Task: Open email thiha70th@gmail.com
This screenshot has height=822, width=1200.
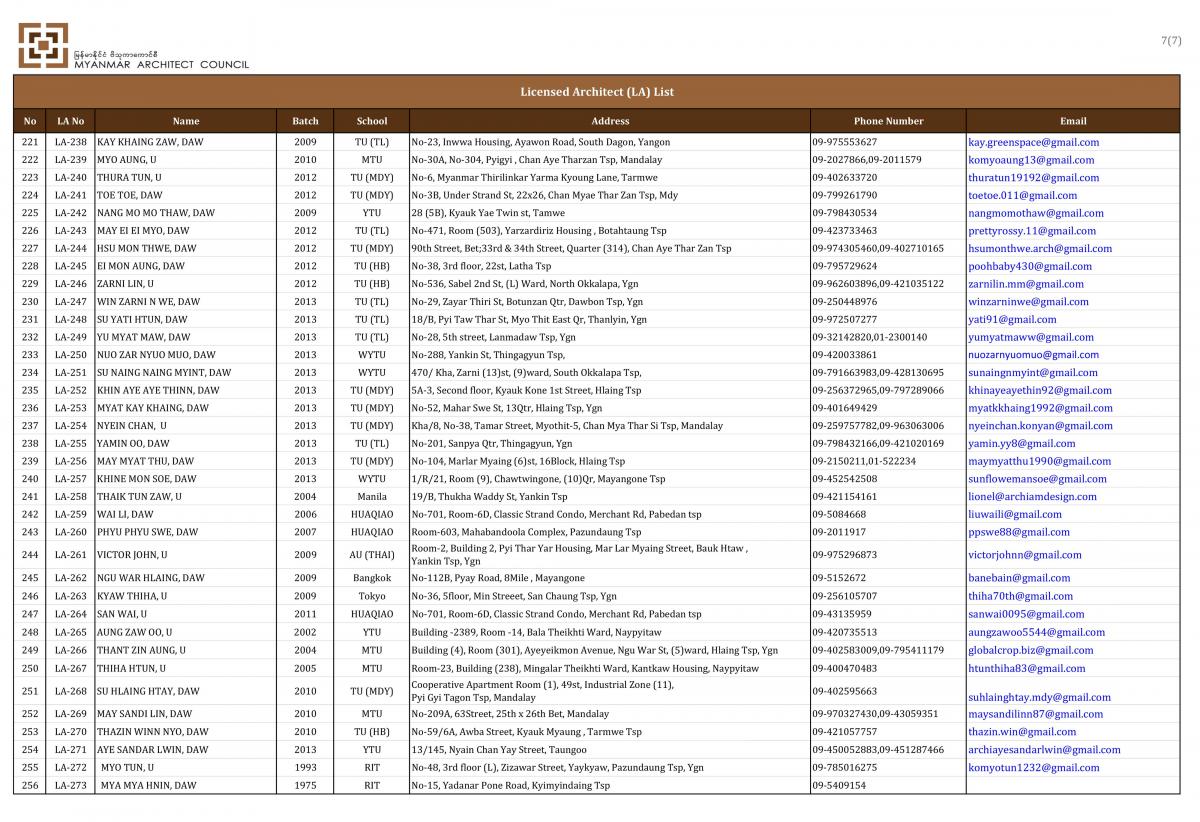Action: (x=1020, y=596)
